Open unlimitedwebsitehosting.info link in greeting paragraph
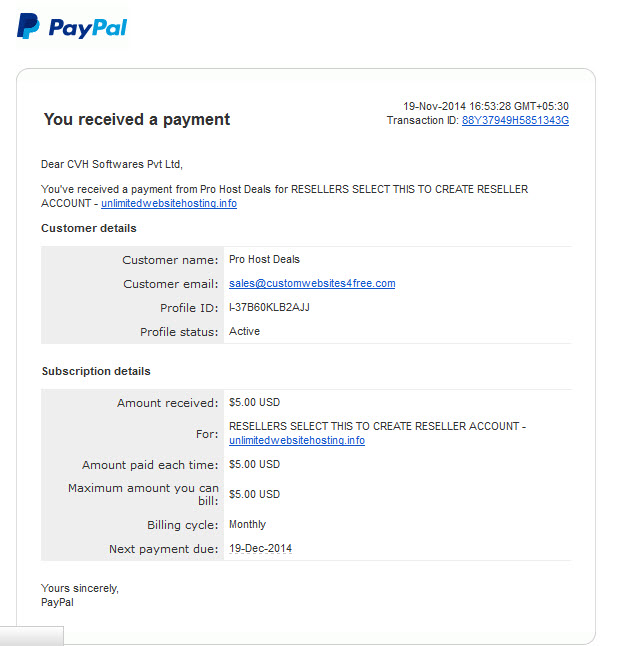Viewport: 623px width, 646px height. coord(169,204)
